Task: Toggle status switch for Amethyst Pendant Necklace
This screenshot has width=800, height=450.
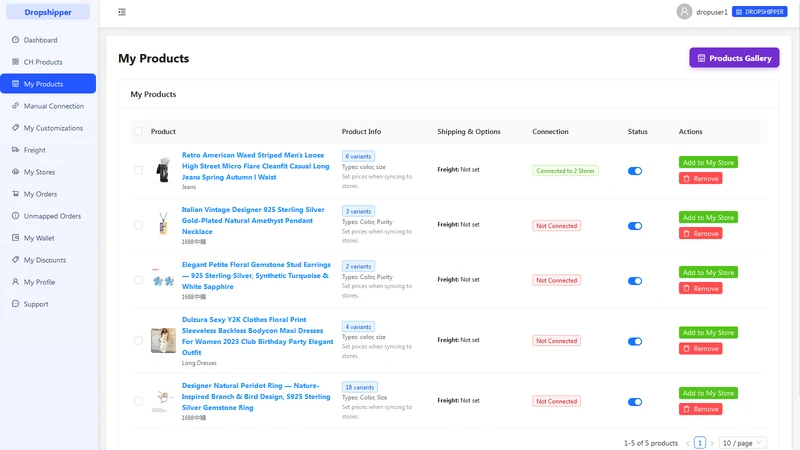Action: [635, 226]
